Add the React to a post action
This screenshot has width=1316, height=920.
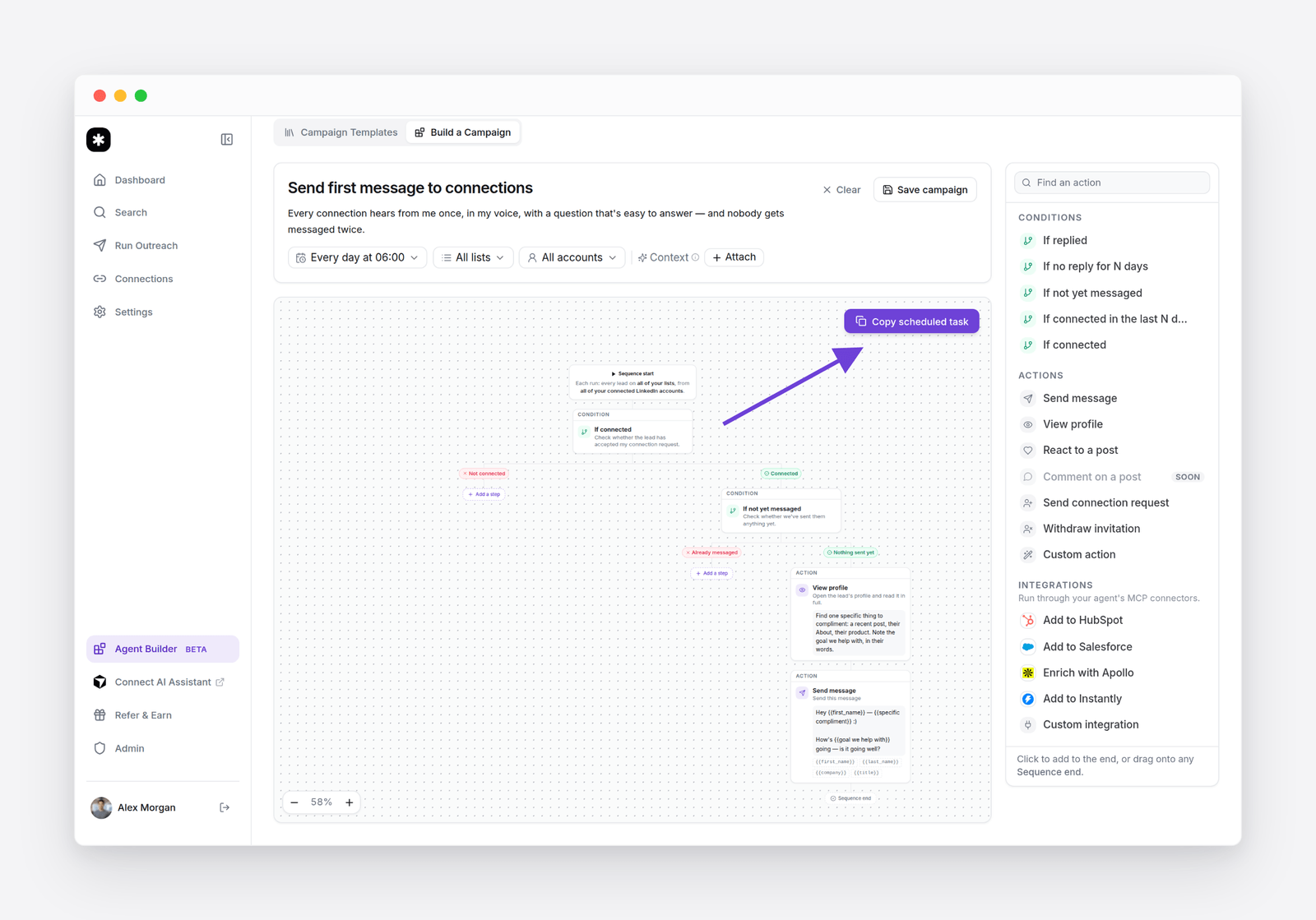point(1112,450)
